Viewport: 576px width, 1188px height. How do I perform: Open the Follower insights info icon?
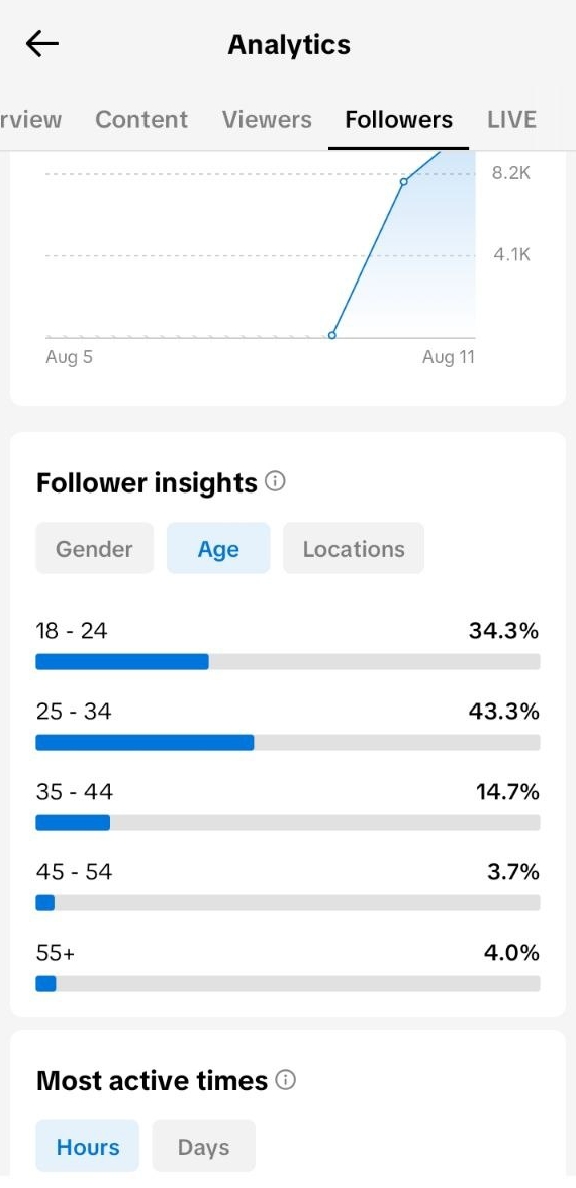pos(276,481)
